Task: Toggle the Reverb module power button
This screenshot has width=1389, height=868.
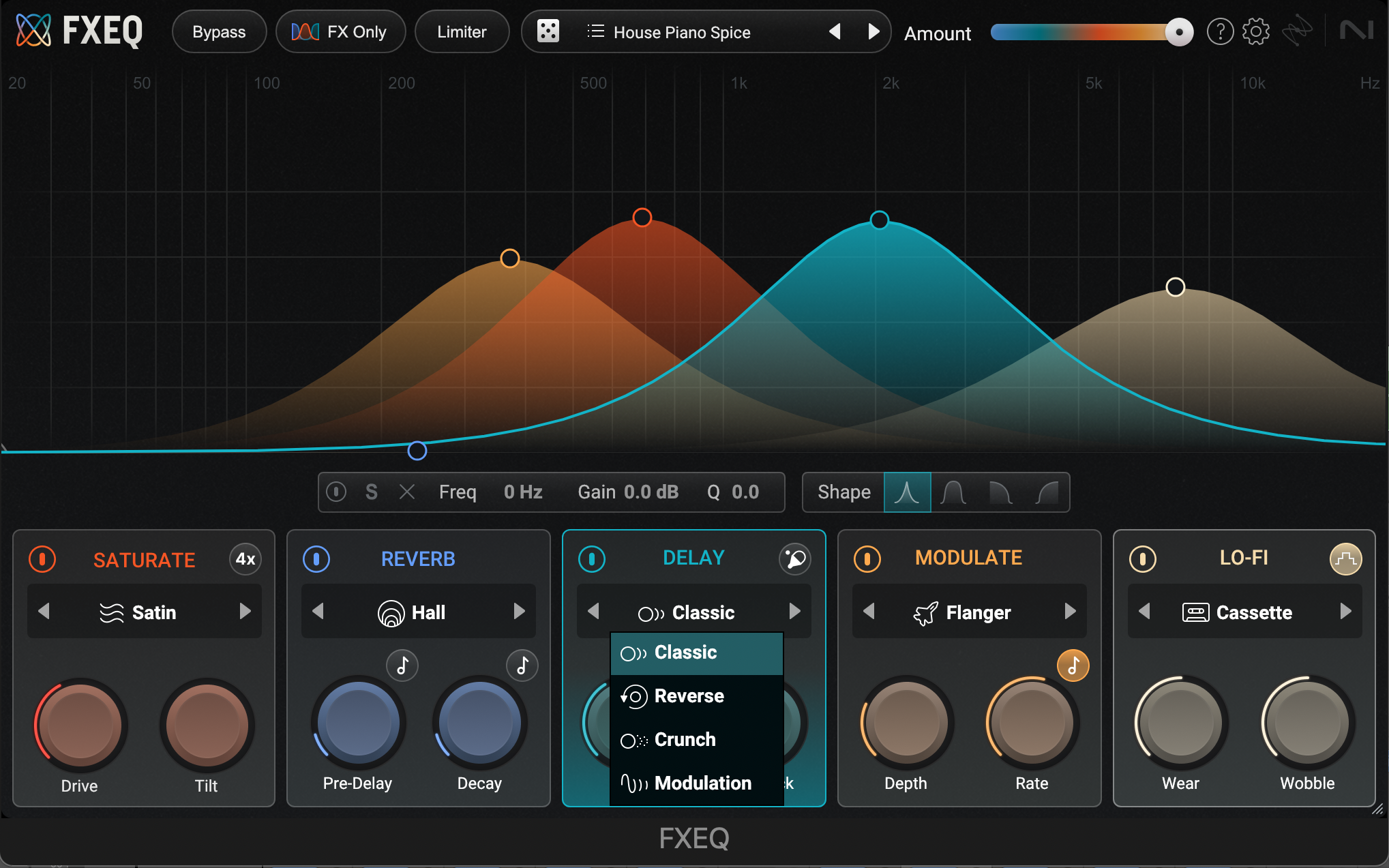Action: coord(316,559)
